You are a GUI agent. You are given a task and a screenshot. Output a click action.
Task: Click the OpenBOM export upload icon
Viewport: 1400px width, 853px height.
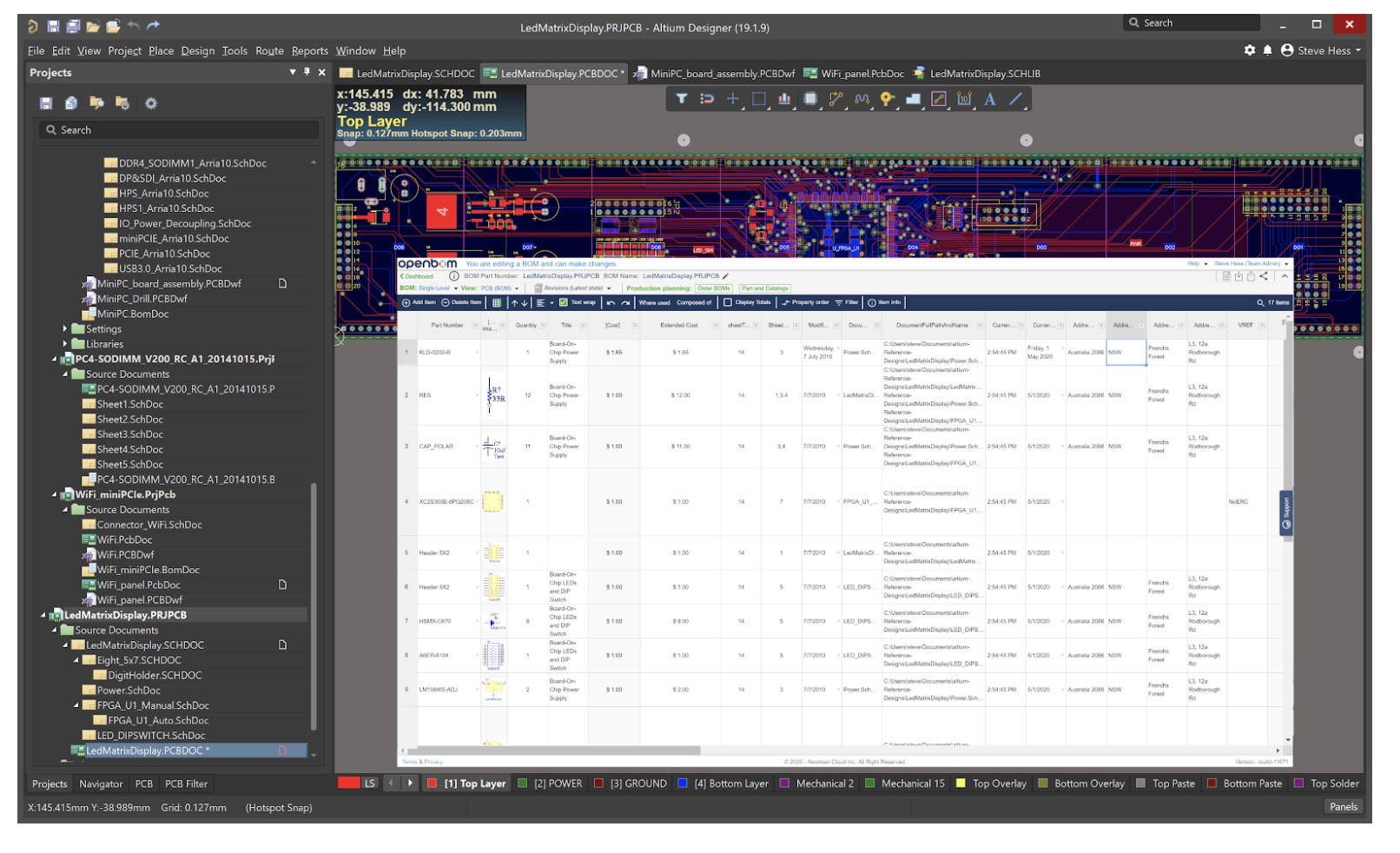click(x=1251, y=276)
